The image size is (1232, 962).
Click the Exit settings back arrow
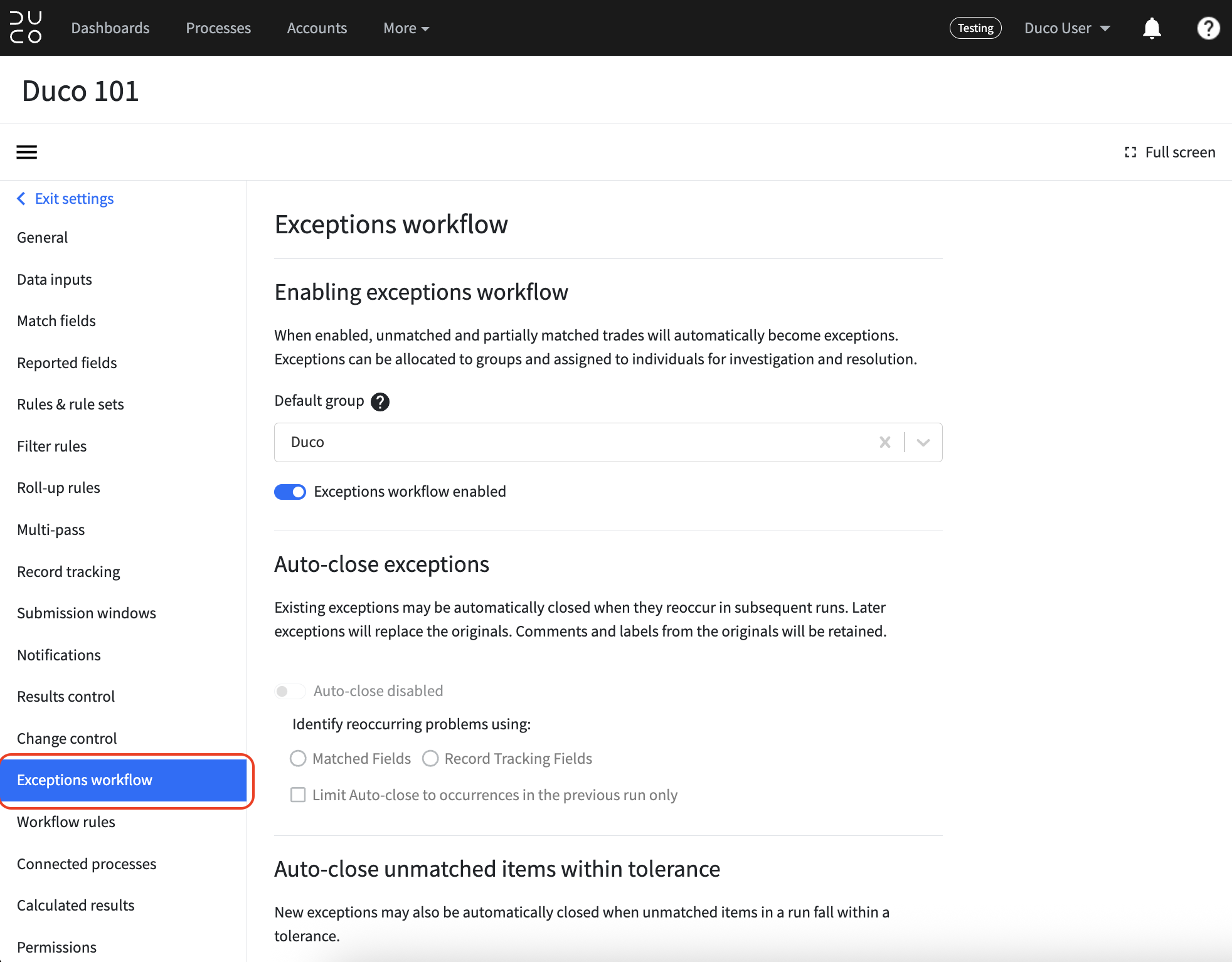21,199
